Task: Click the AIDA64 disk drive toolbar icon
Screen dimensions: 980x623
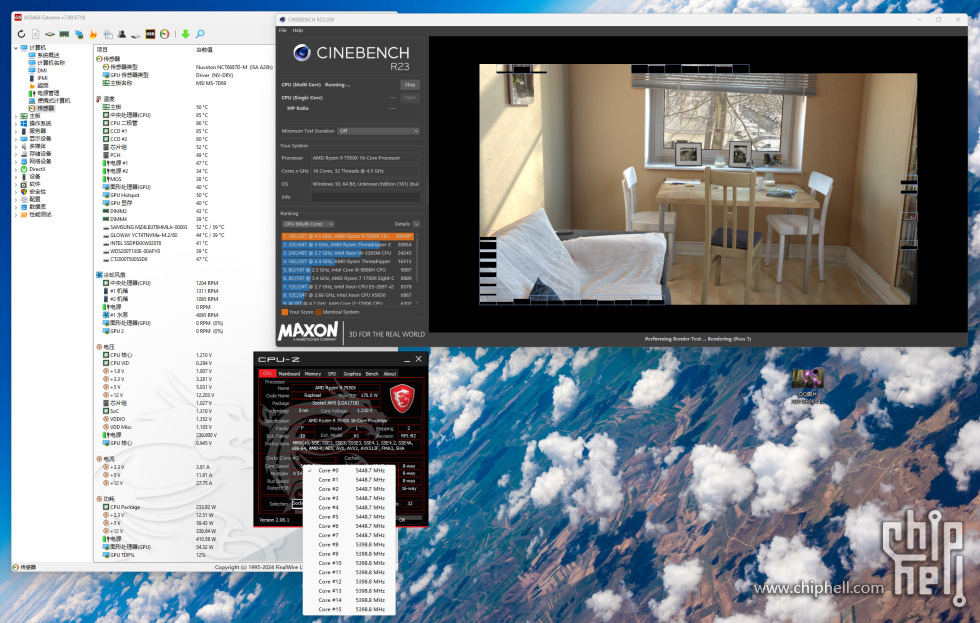Action: 136,34
